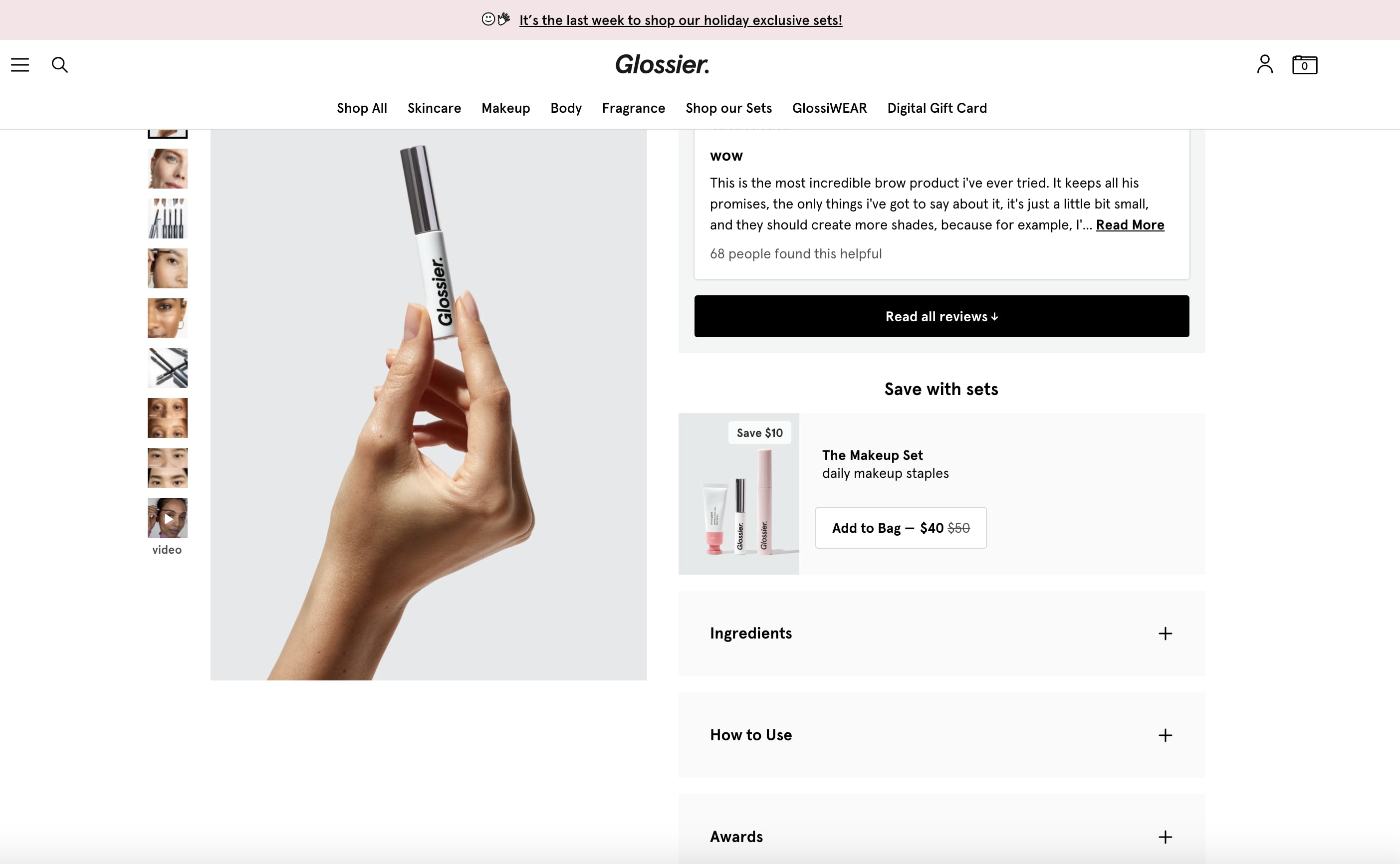Click the plus icon beside Awards
The width and height of the screenshot is (1400, 864).
point(1165,837)
